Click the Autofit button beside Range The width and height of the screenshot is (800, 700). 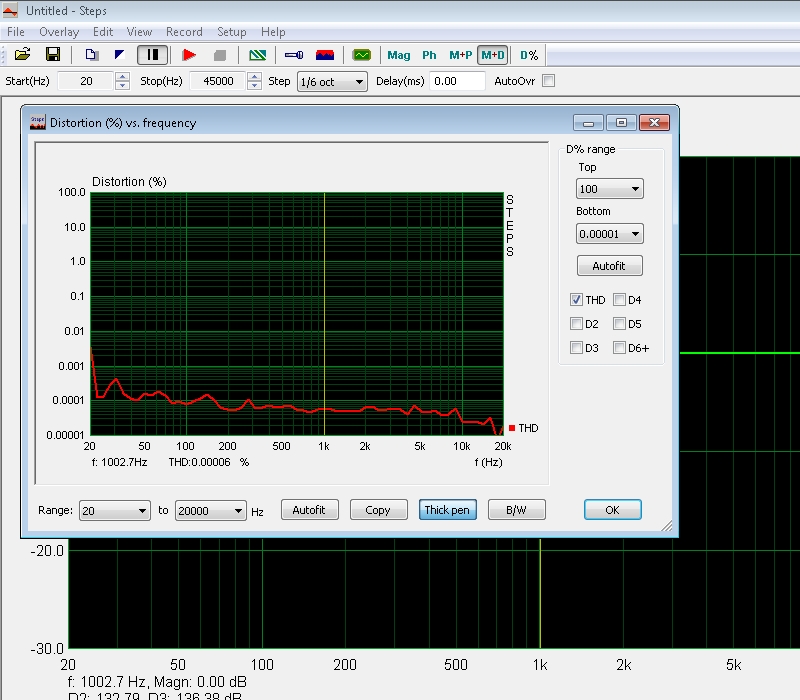(309, 510)
